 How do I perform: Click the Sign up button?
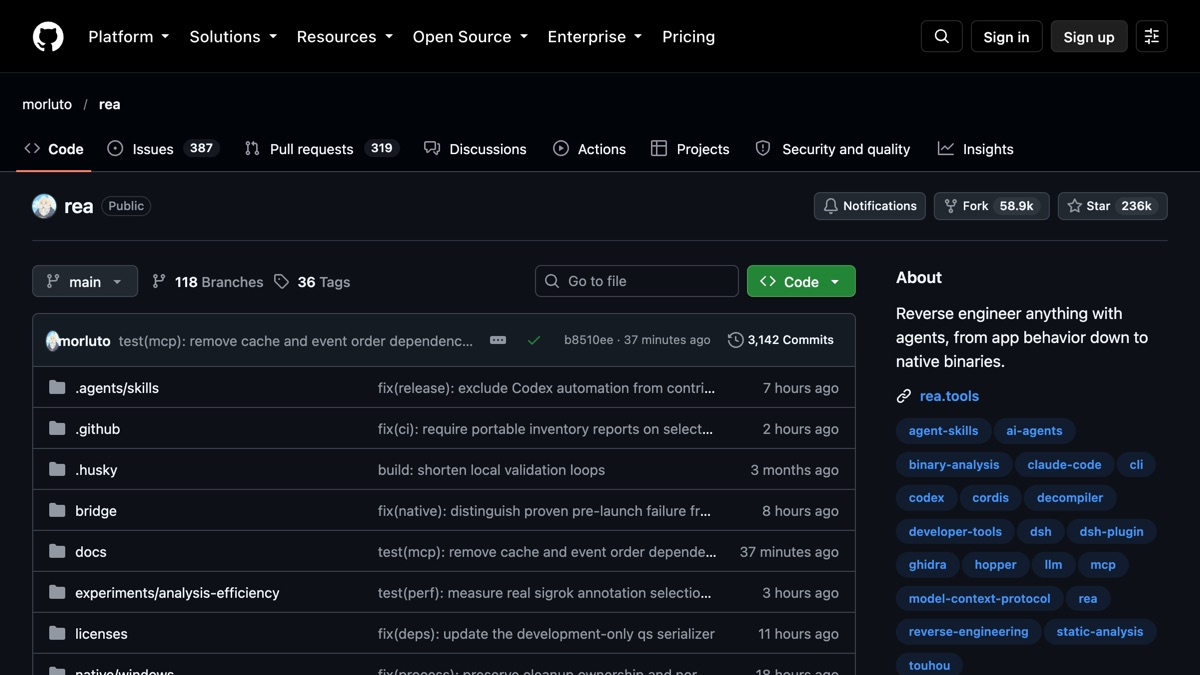(1089, 37)
